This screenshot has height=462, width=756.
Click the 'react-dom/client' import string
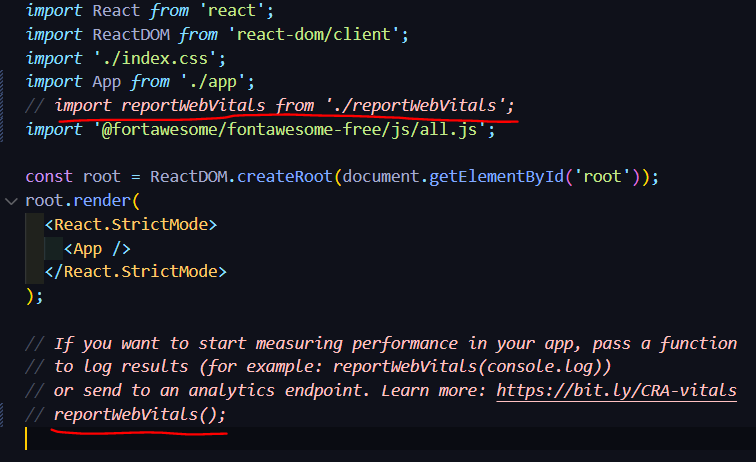(x=313, y=34)
